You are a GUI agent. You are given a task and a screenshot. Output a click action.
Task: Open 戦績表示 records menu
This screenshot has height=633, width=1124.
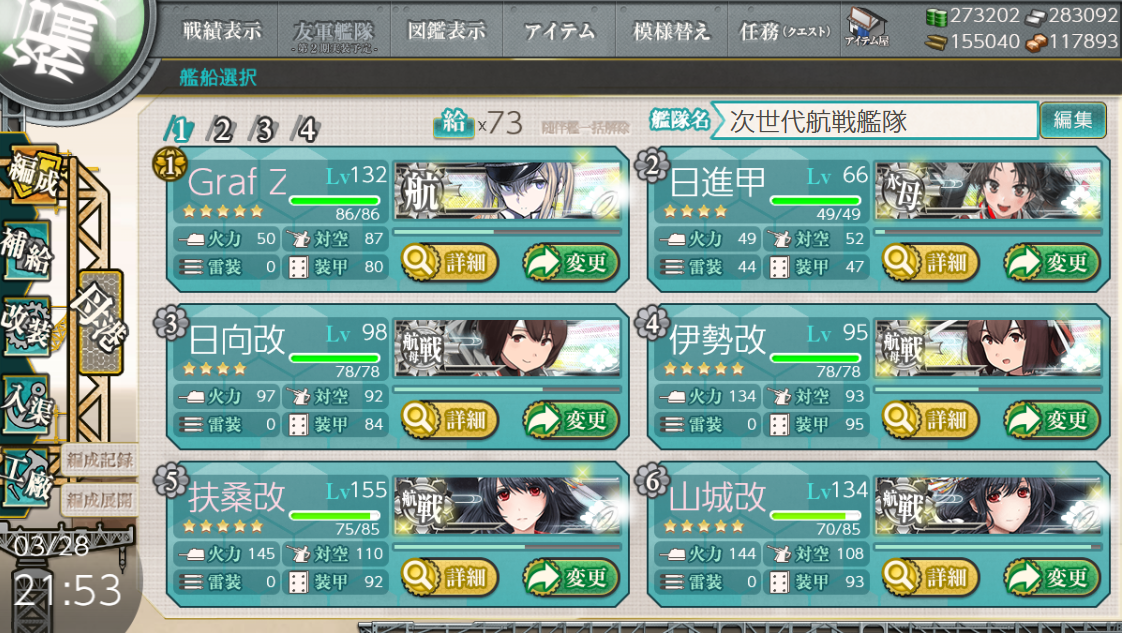(222, 31)
